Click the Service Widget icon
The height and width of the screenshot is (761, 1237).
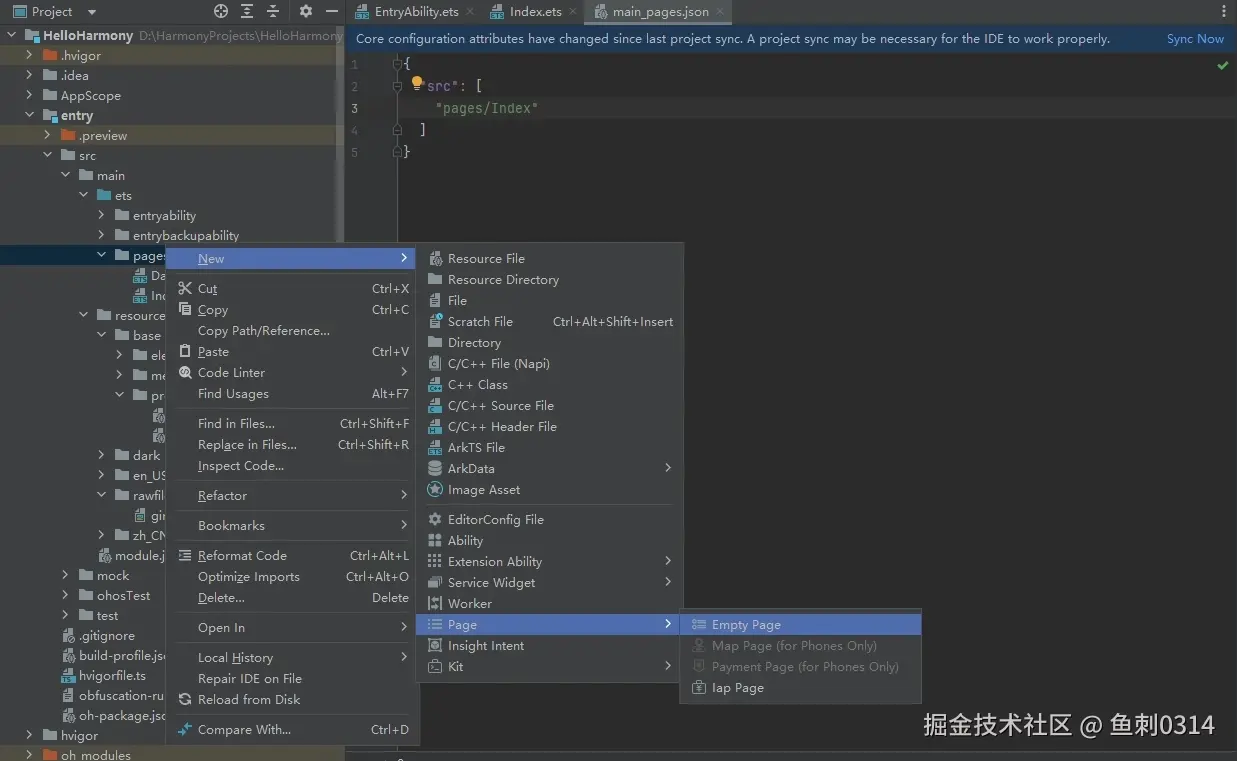435,582
